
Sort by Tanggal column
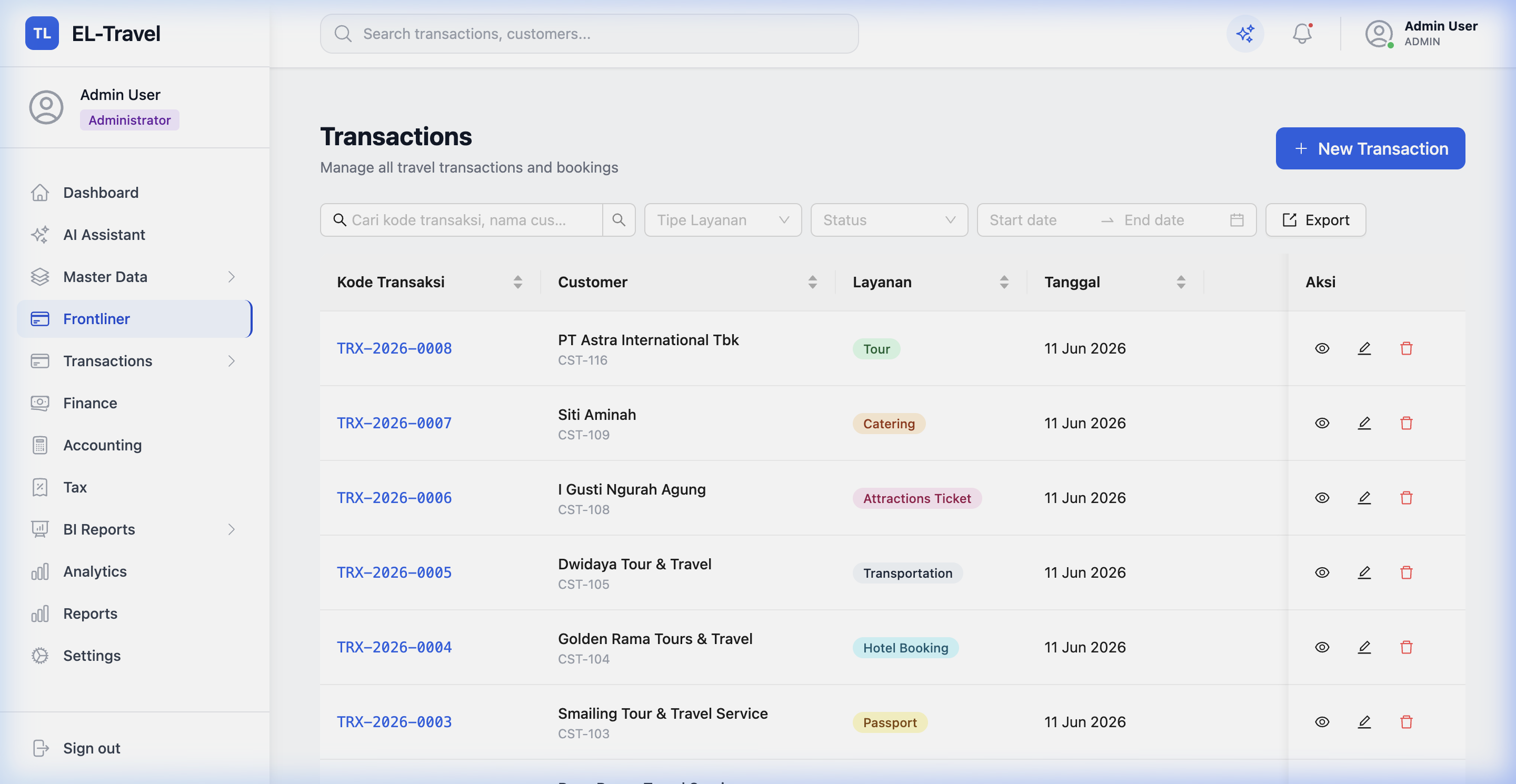click(x=1181, y=282)
